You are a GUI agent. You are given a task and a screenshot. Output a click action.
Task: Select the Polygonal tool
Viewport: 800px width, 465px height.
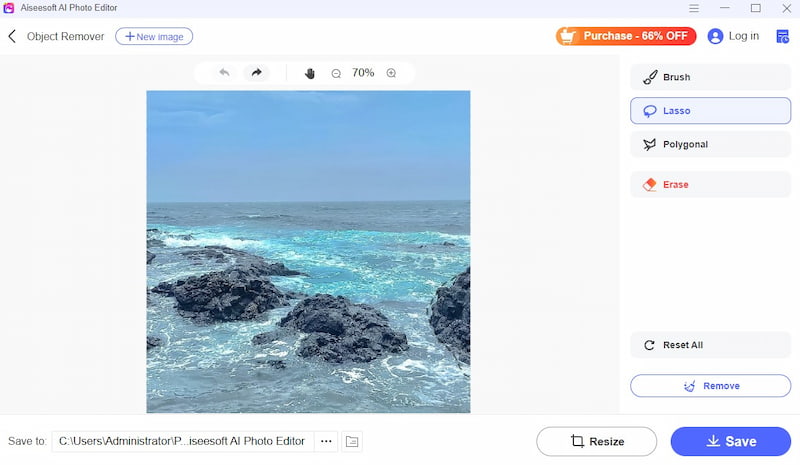[710, 144]
